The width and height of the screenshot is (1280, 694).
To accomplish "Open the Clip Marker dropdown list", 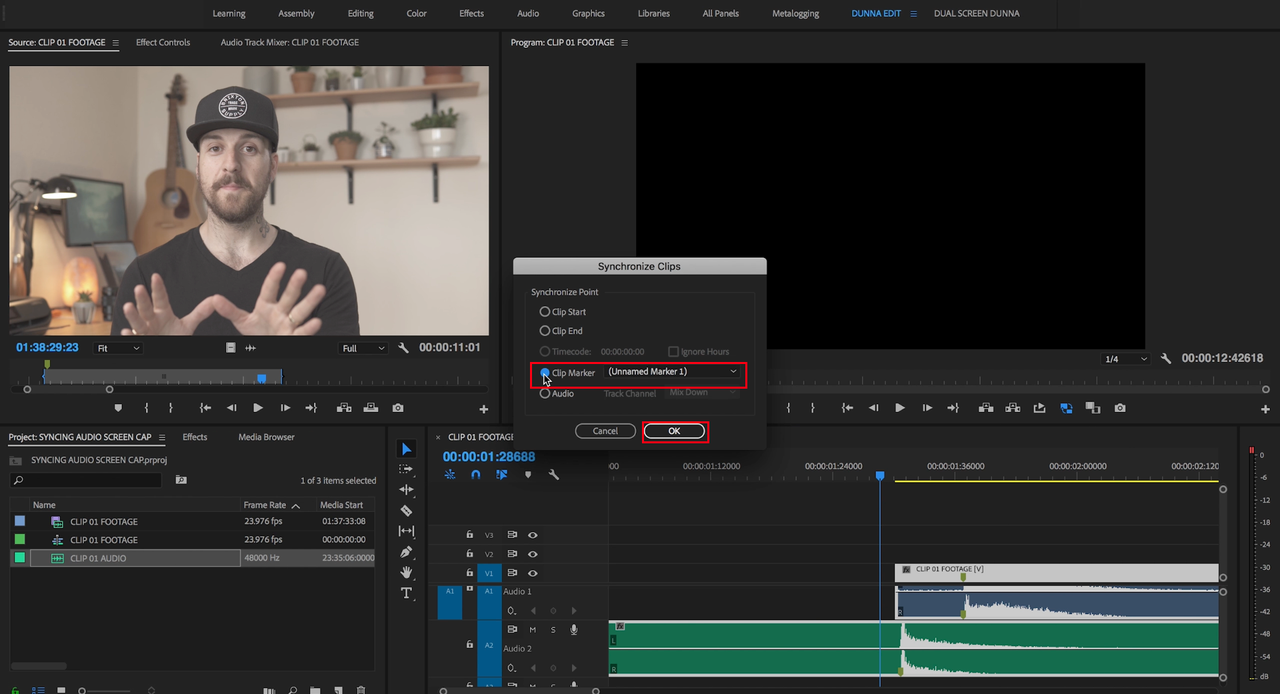I will tap(673, 372).
